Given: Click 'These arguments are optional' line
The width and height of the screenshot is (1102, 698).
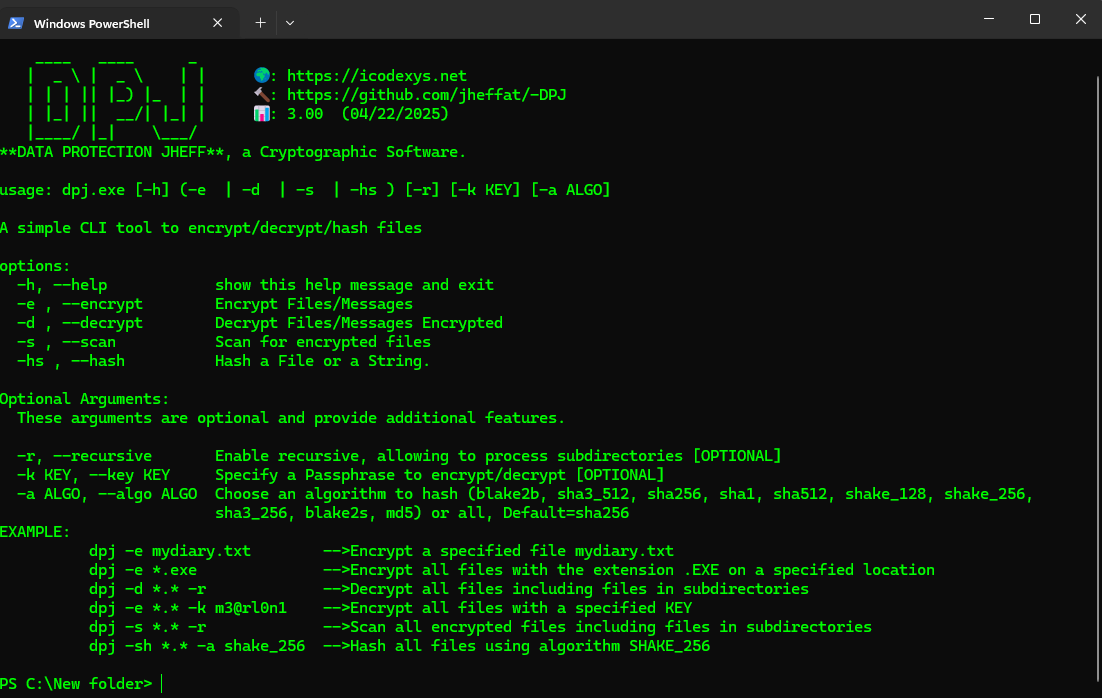Looking at the screenshot, I should click(x=291, y=418).
